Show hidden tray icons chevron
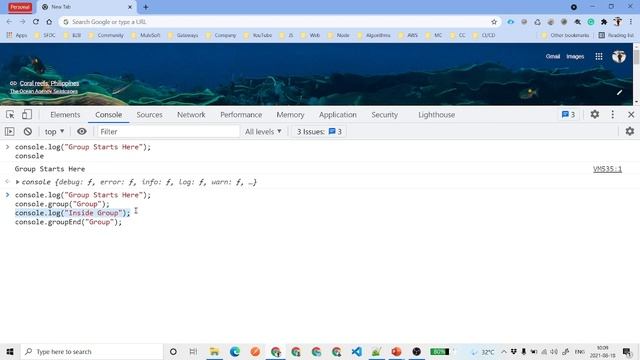This screenshot has width=640, height=360. 504,351
